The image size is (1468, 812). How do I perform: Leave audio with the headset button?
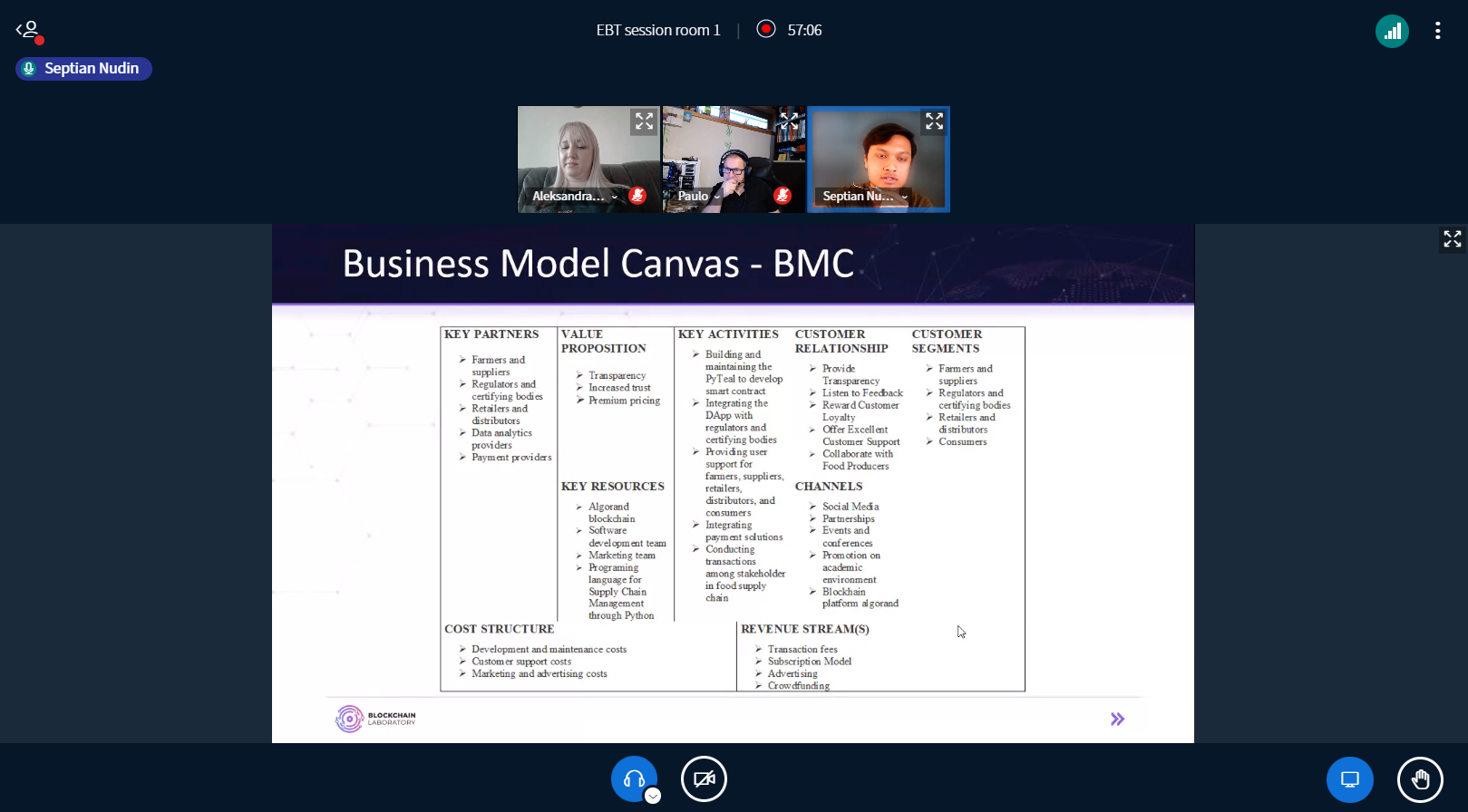click(x=634, y=778)
